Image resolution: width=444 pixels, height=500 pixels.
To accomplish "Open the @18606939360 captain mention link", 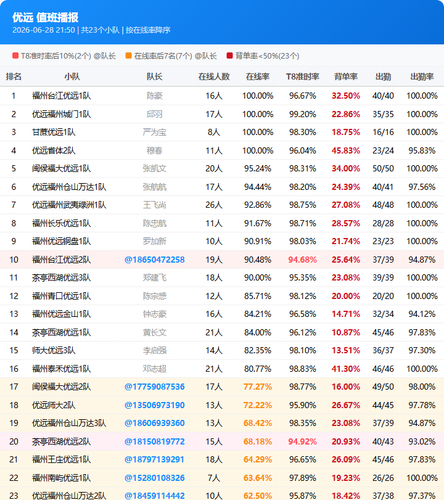I will (x=154, y=423).
